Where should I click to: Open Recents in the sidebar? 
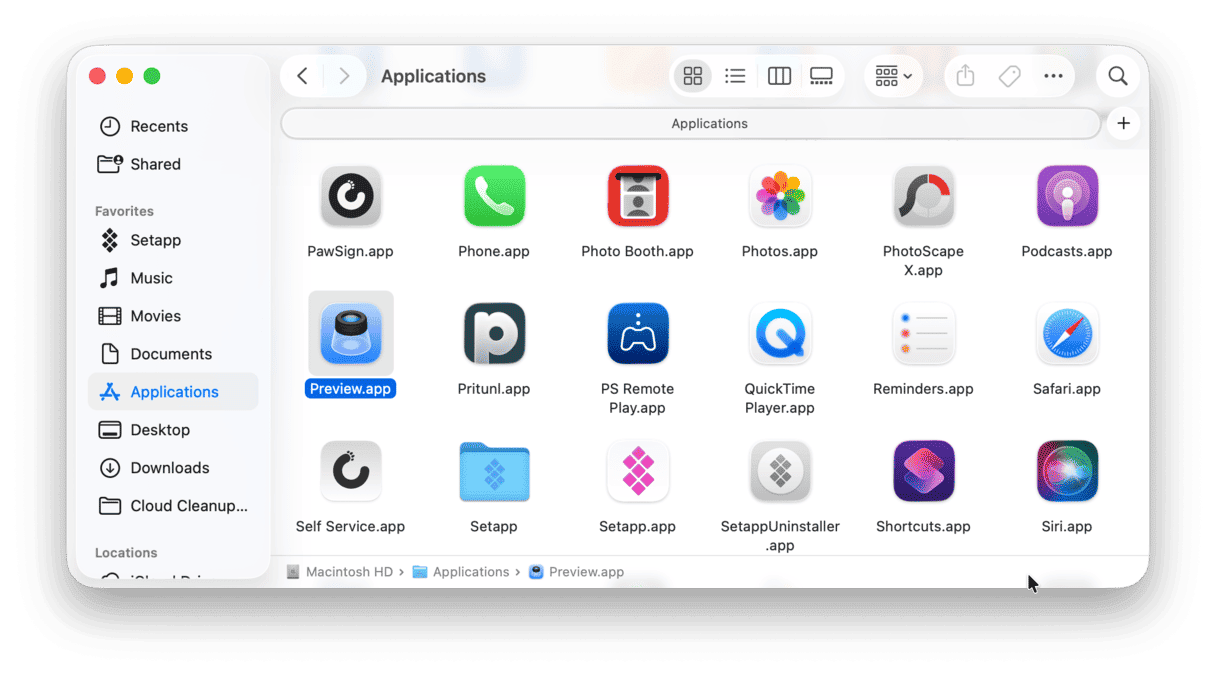173,126
